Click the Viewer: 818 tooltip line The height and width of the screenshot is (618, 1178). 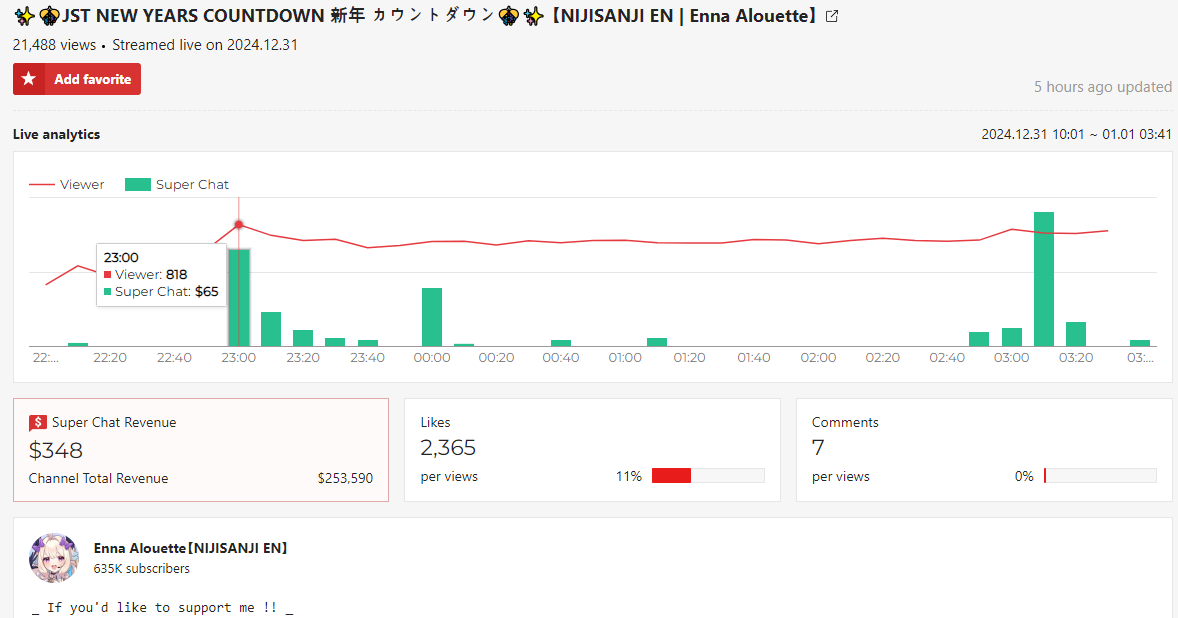(x=146, y=275)
